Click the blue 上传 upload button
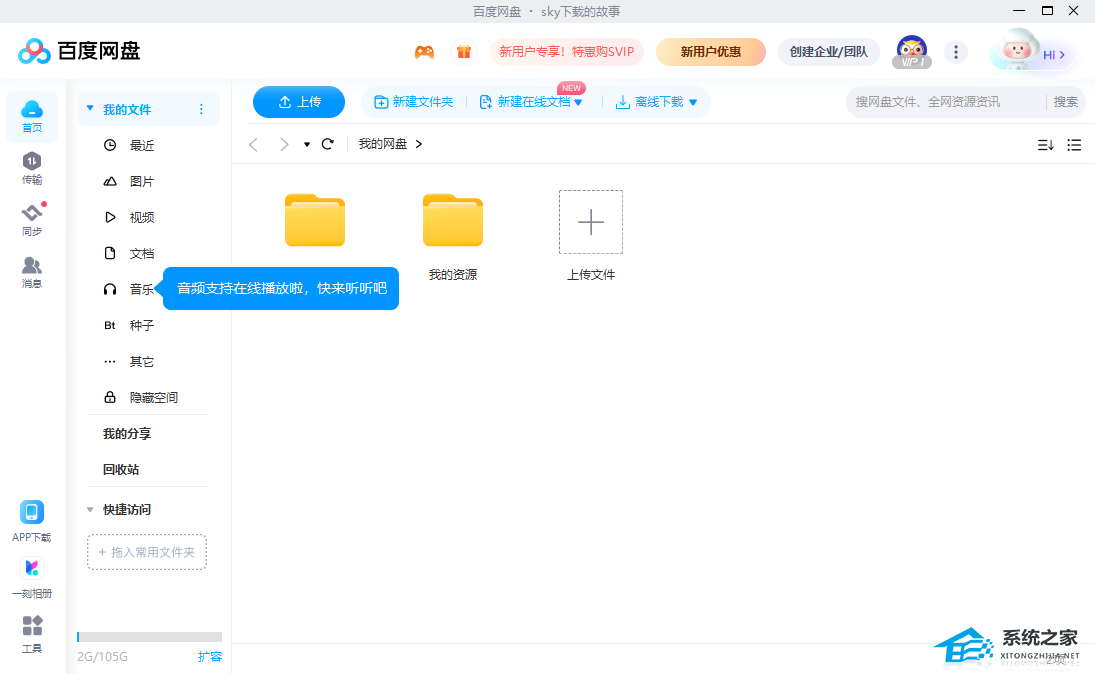 click(x=299, y=102)
